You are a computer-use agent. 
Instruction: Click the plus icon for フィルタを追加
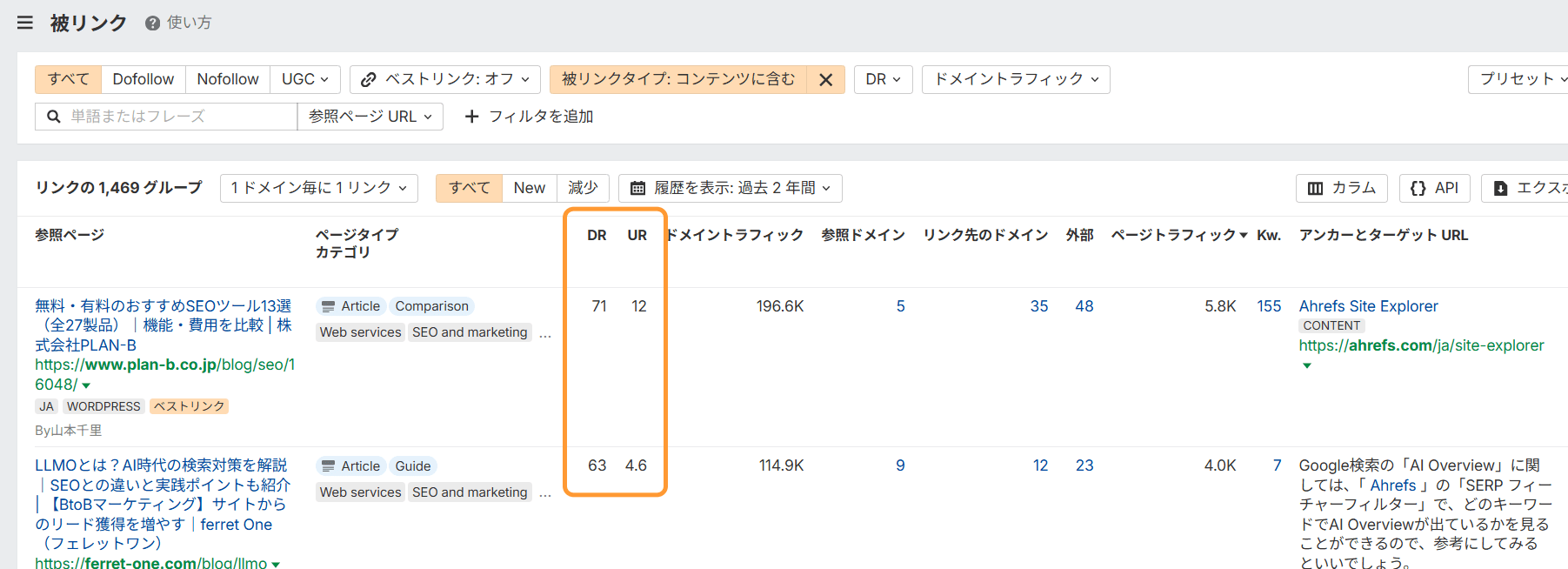[x=472, y=117]
